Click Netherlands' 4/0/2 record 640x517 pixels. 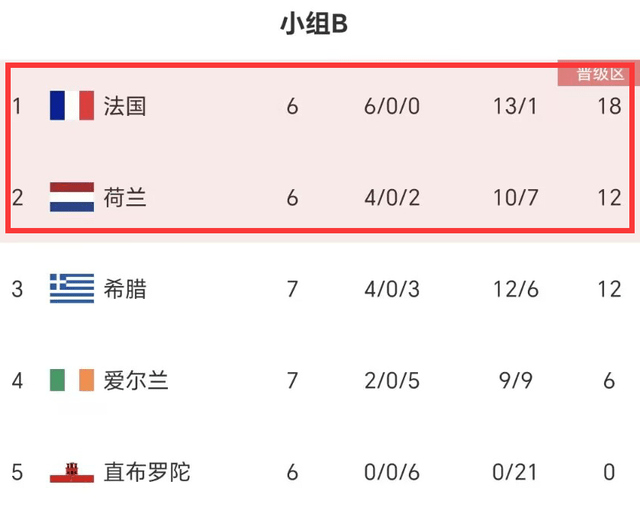click(392, 197)
